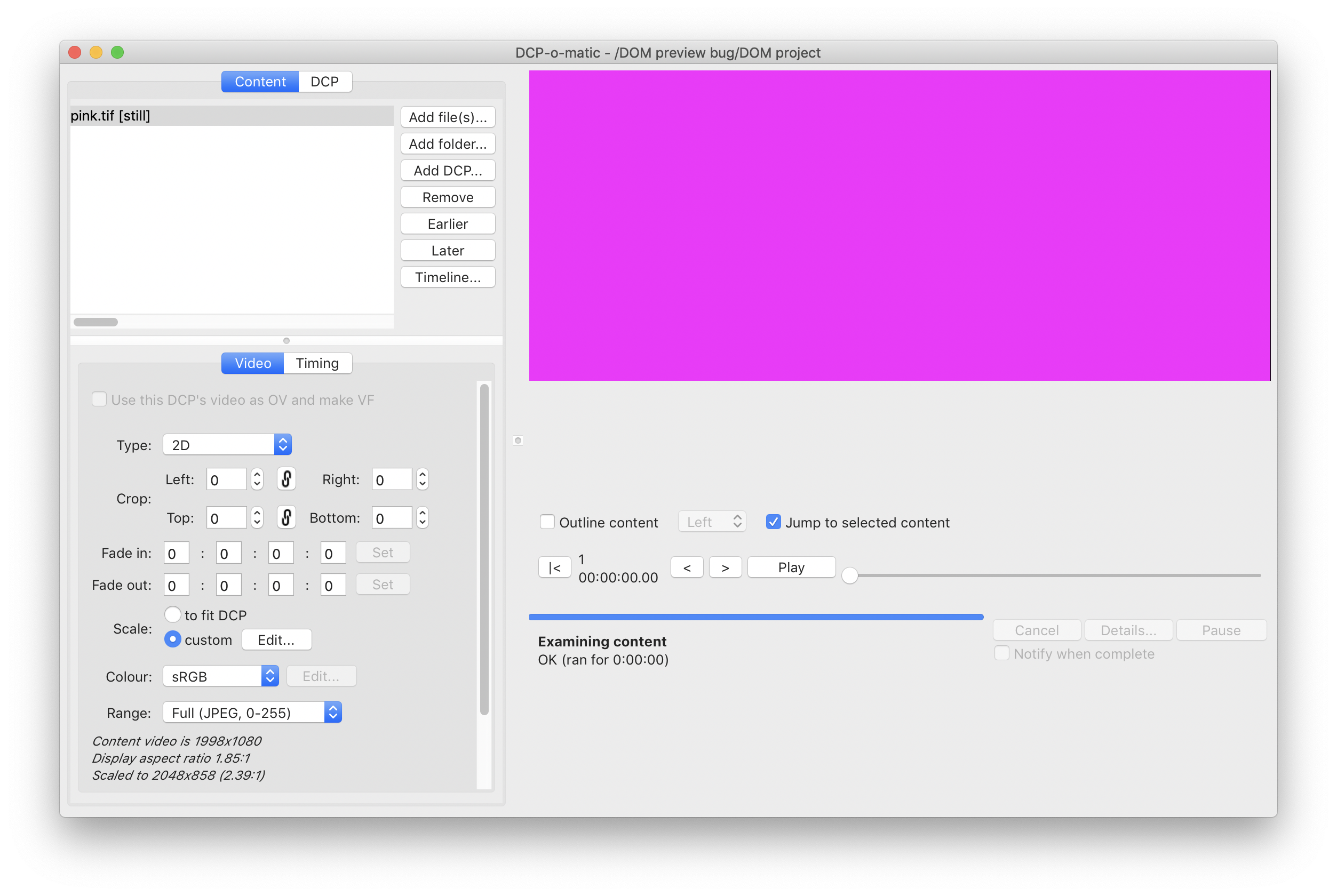Expand the Range Full (JPEG, 0-255) dropdown
The height and width of the screenshot is (896, 1337).
252,713
